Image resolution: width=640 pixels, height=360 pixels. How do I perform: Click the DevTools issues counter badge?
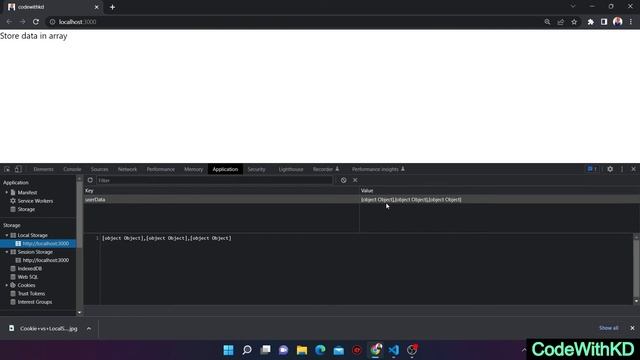click(592, 169)
